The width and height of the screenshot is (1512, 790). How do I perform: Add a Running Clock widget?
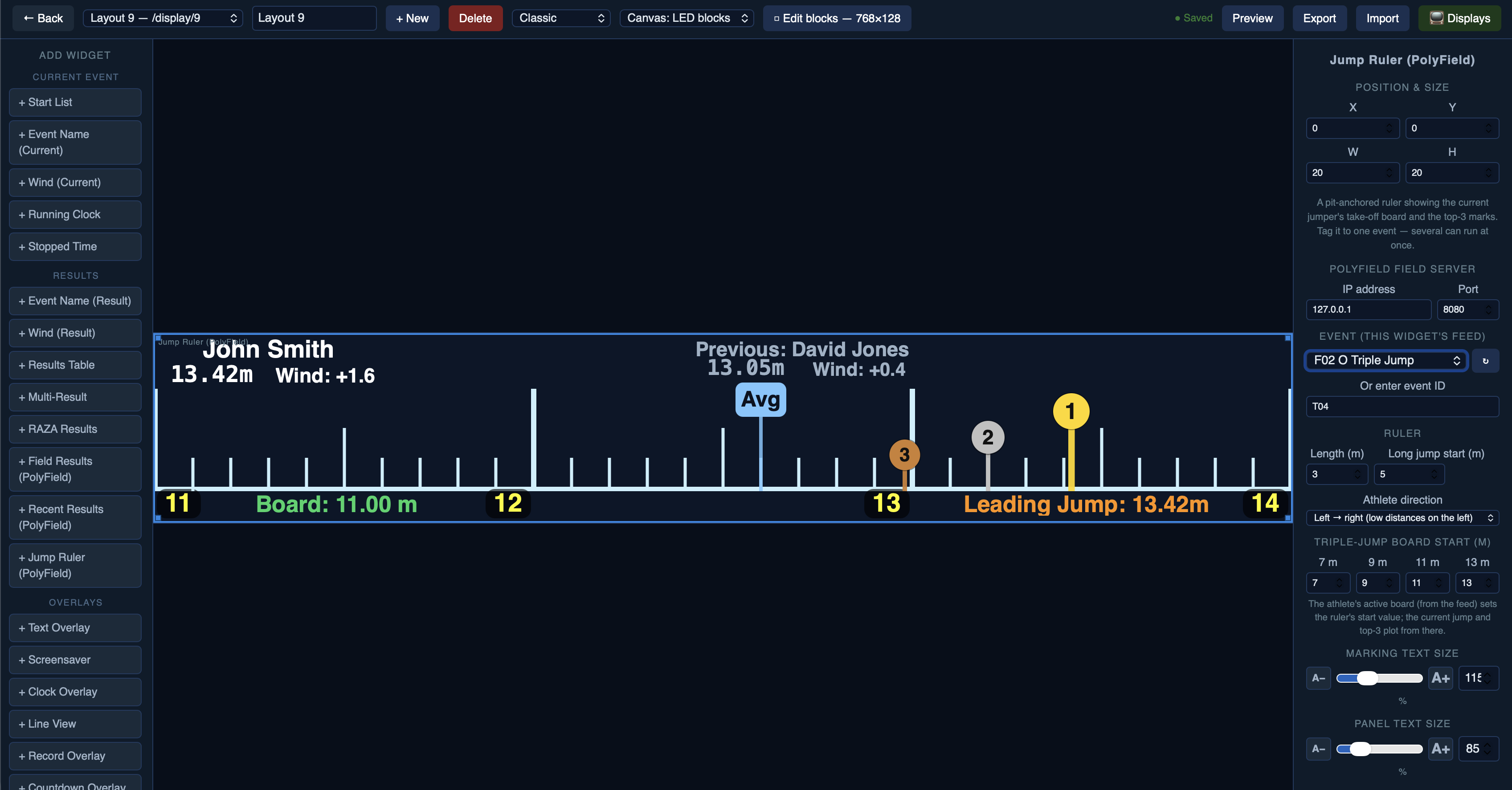pyautogui.click(x=75, y=215)
